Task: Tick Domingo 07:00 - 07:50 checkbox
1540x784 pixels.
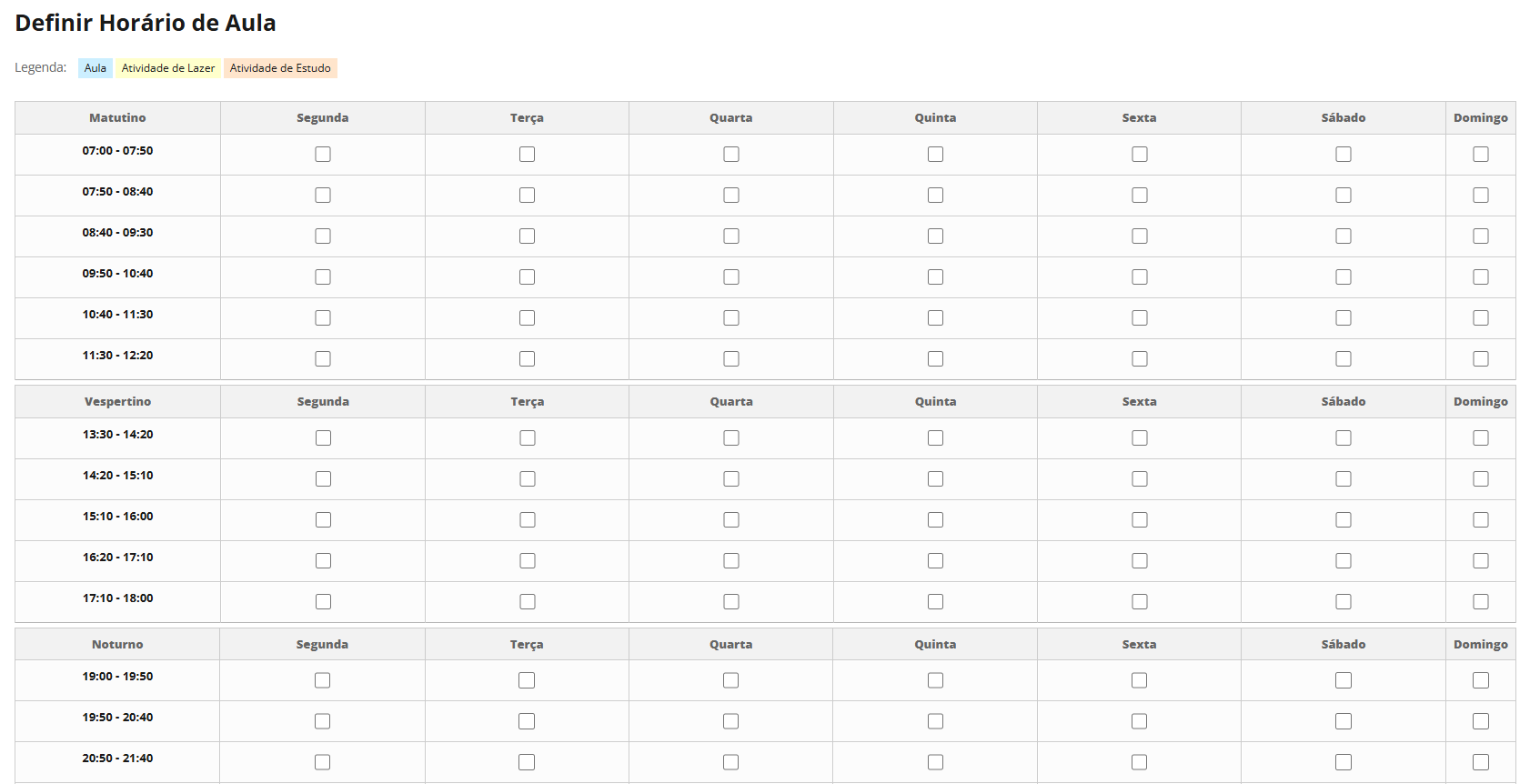Action: point(1481,155)
